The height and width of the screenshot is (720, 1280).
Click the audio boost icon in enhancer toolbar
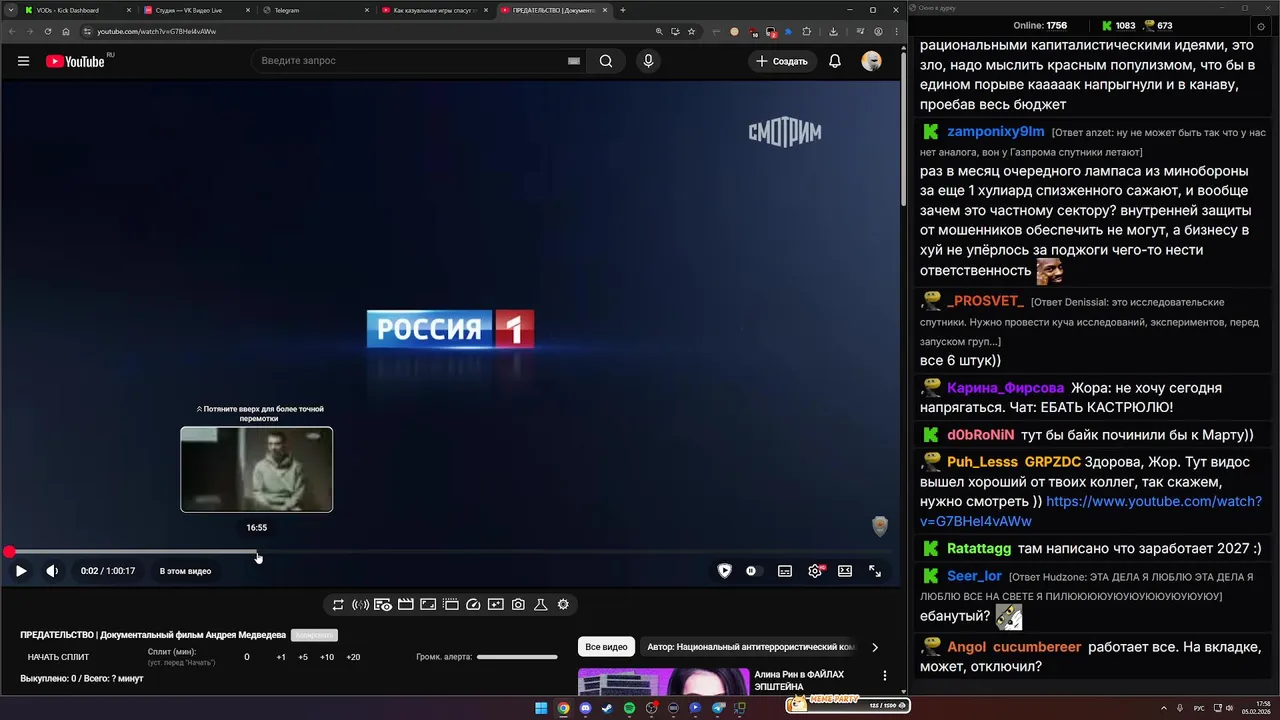(360, 604)
